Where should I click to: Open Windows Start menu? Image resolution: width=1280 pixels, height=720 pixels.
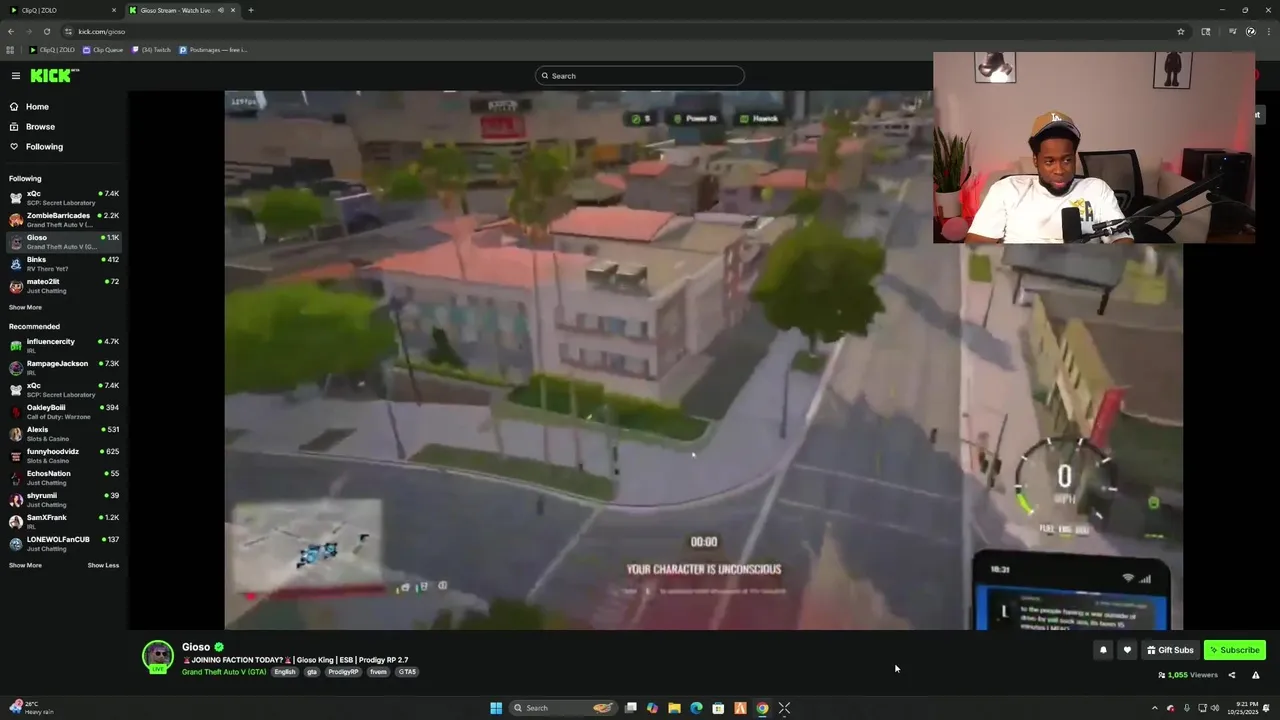[x=496, y=708]
